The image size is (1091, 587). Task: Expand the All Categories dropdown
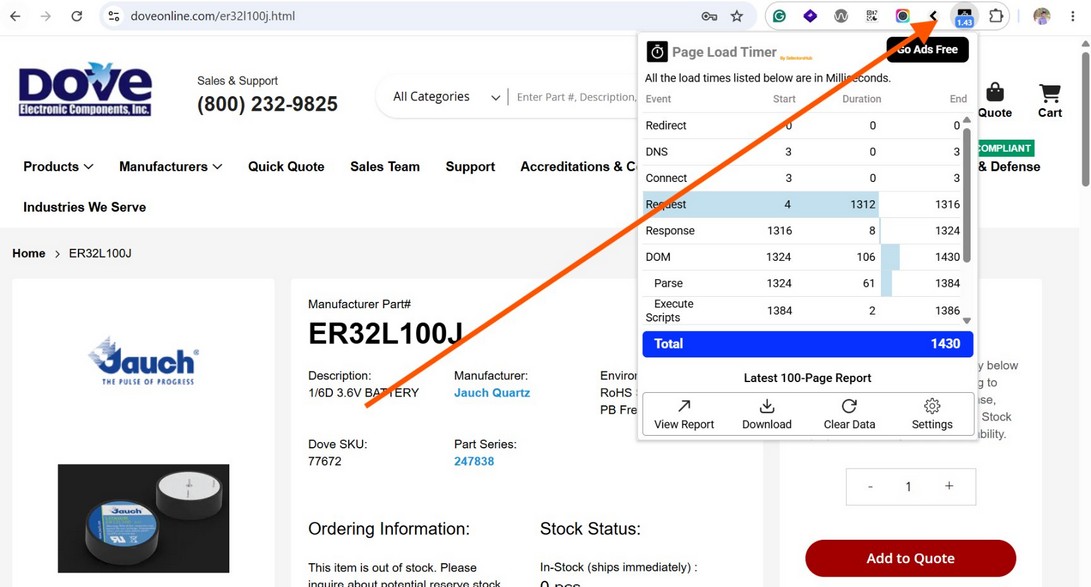click(x=446, y=97)
